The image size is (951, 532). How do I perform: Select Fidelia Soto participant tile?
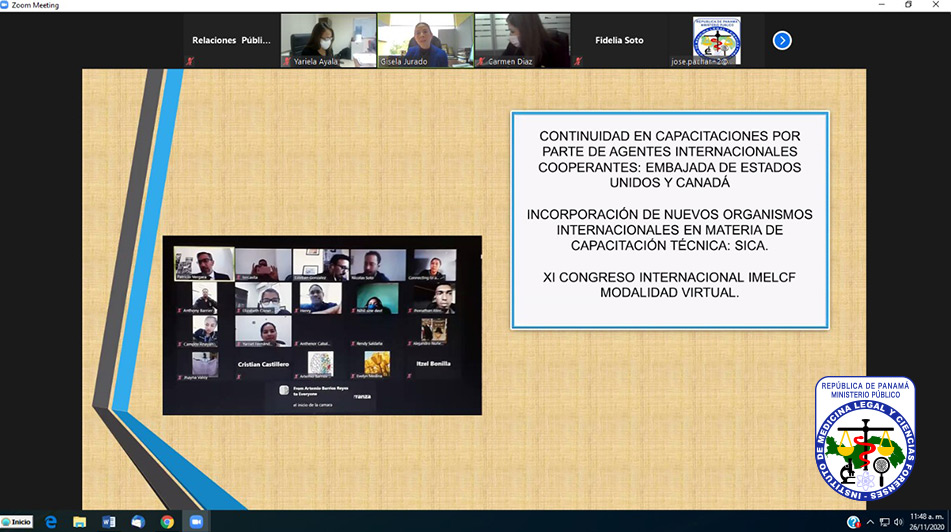[619, 41]
